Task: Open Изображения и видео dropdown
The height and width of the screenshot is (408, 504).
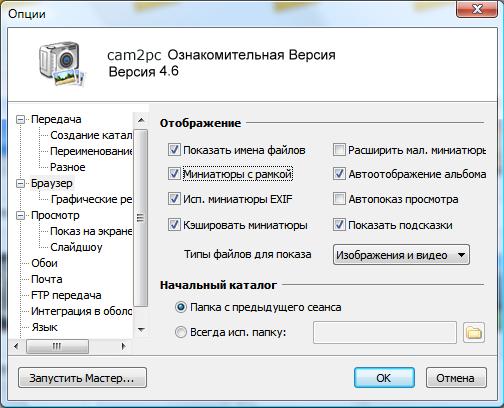Action: (401, 255)
